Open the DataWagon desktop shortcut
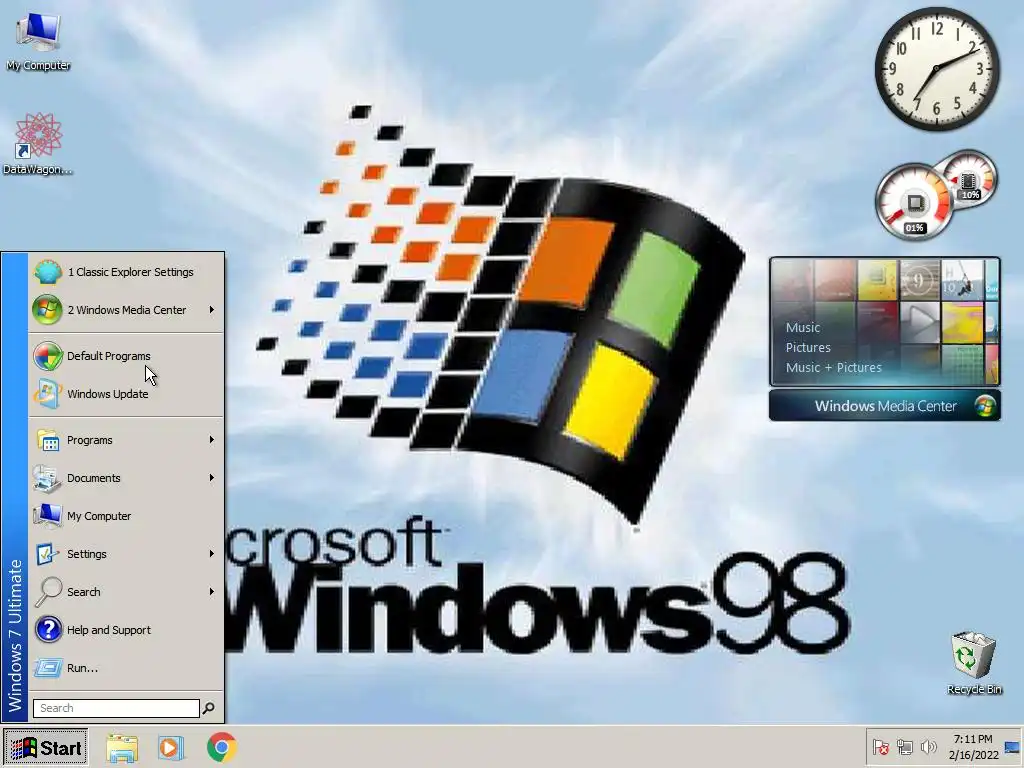Viewport: 1024px width, 768px height. pos(38,144)
